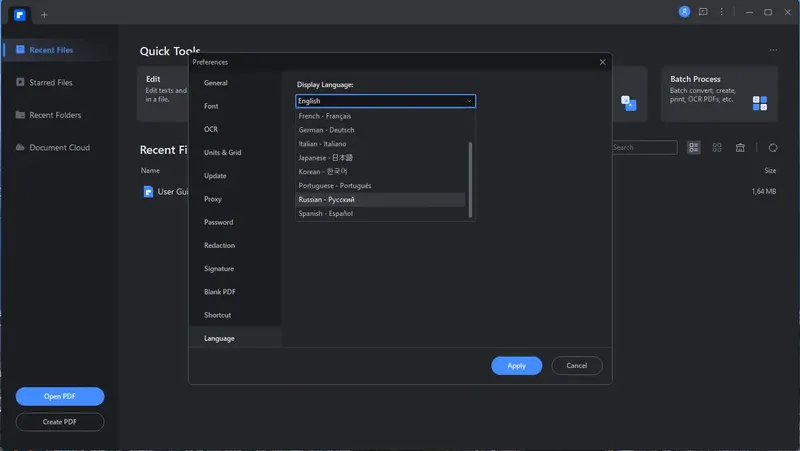Open the Password preferences tab

[235, 222]
